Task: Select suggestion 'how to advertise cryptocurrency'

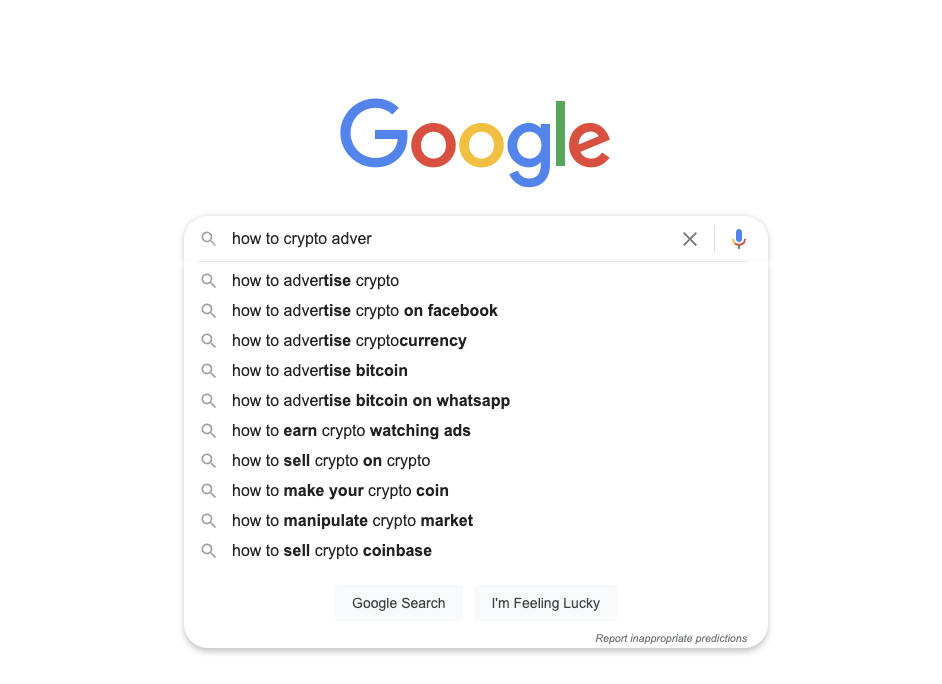Action: click(348, 341)
